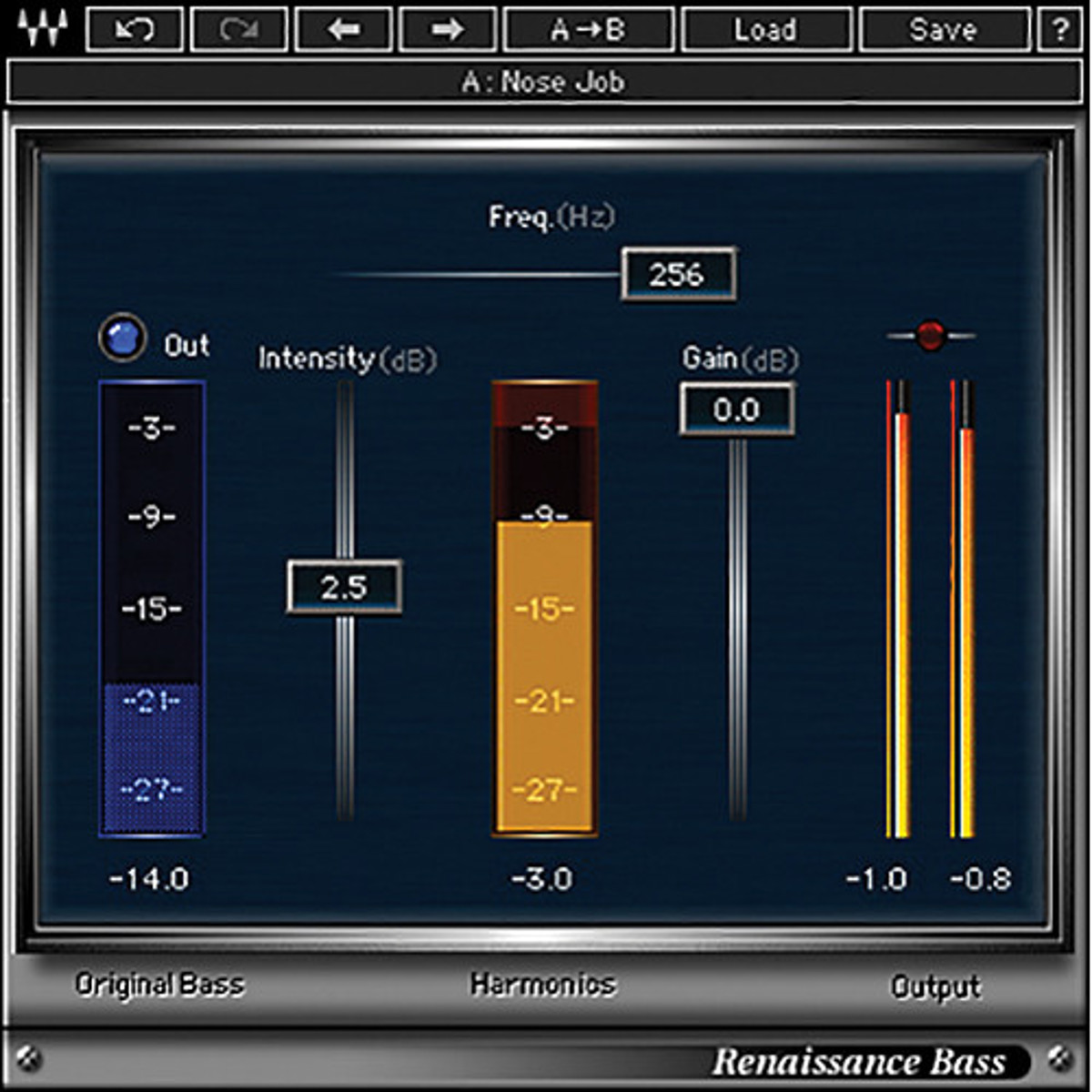Viewport: 1092px width, 1092px height.
Task: Click the Intensity slider handle showing 2.5
Action: tap(344, 587)
